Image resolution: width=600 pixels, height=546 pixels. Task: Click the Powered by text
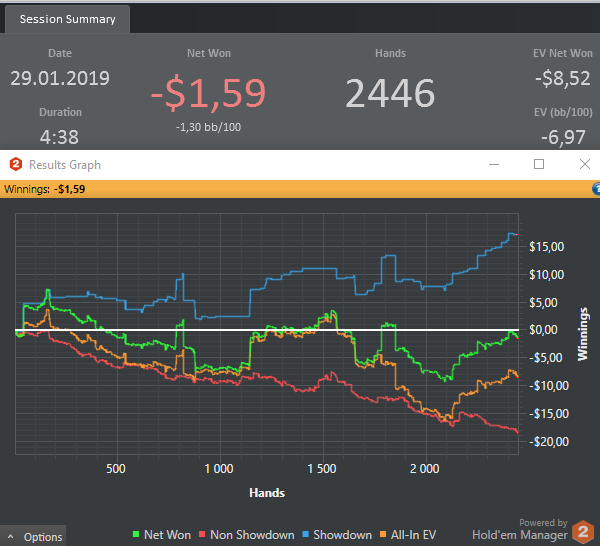click(x=543, y=523)
